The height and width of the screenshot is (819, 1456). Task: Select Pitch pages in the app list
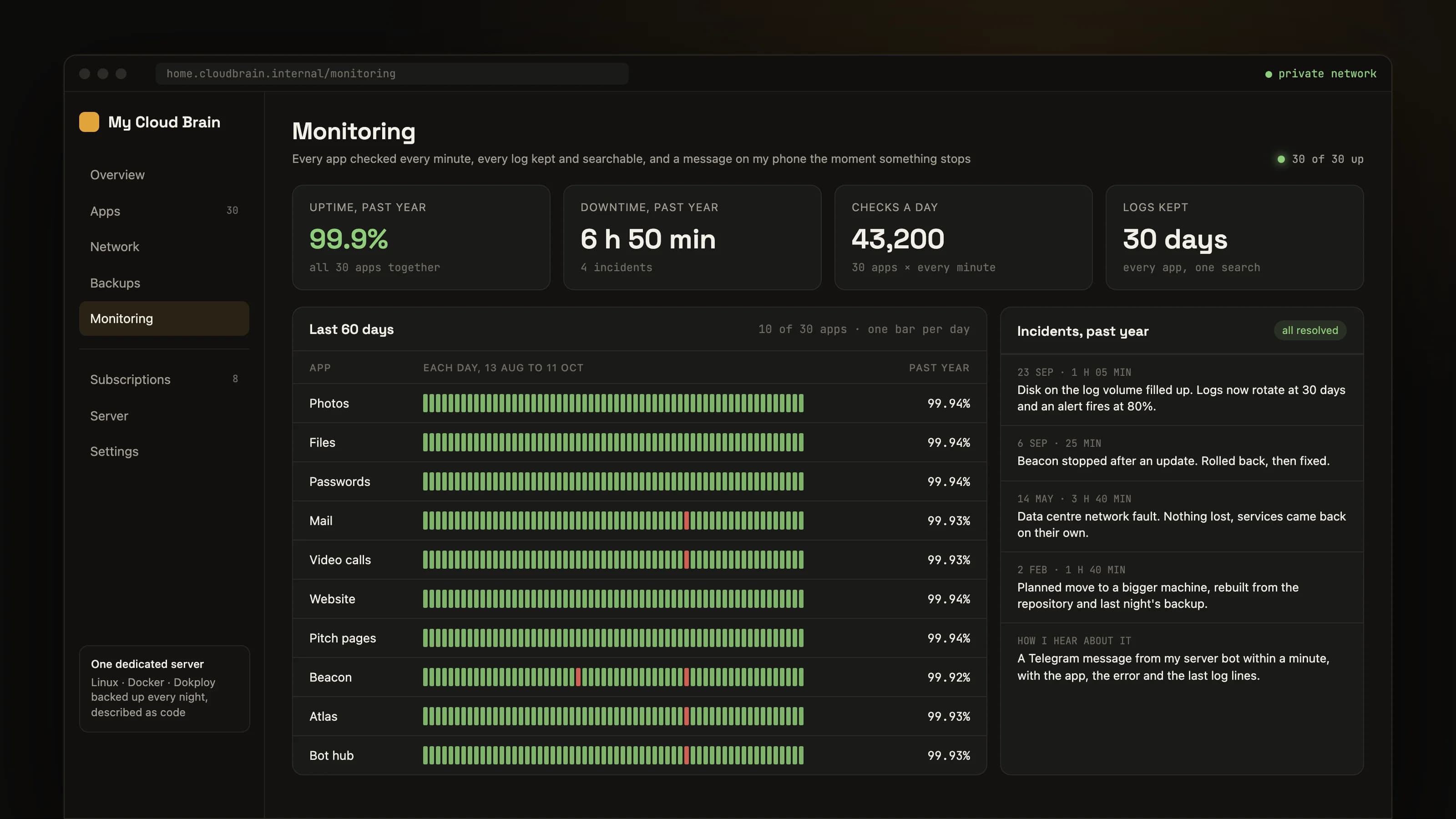pos(342,638)
